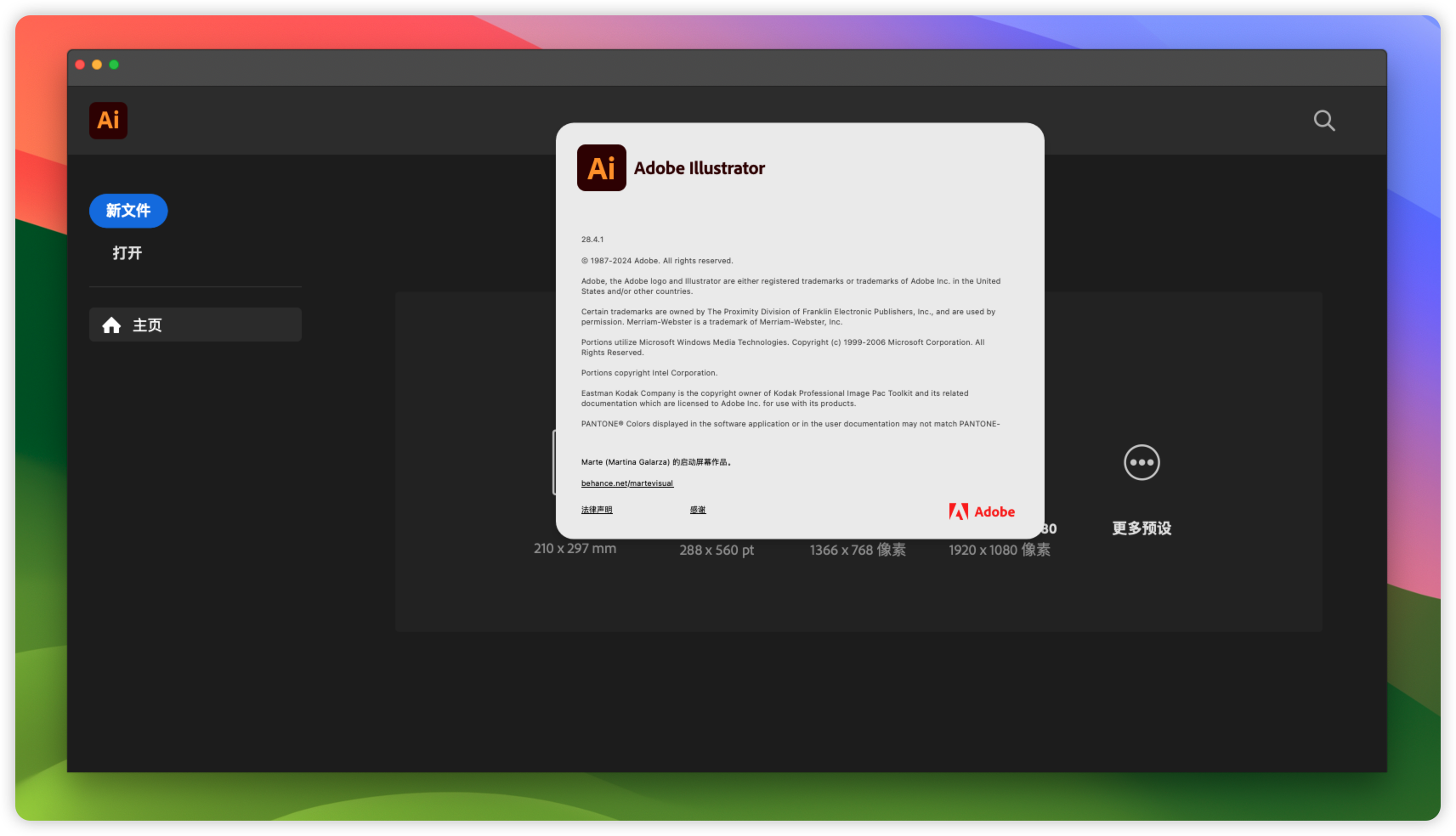Select the 1366 x 768 像素 preset label
The height and width of the screenshot is (836, 1456).
coord(858,550)
